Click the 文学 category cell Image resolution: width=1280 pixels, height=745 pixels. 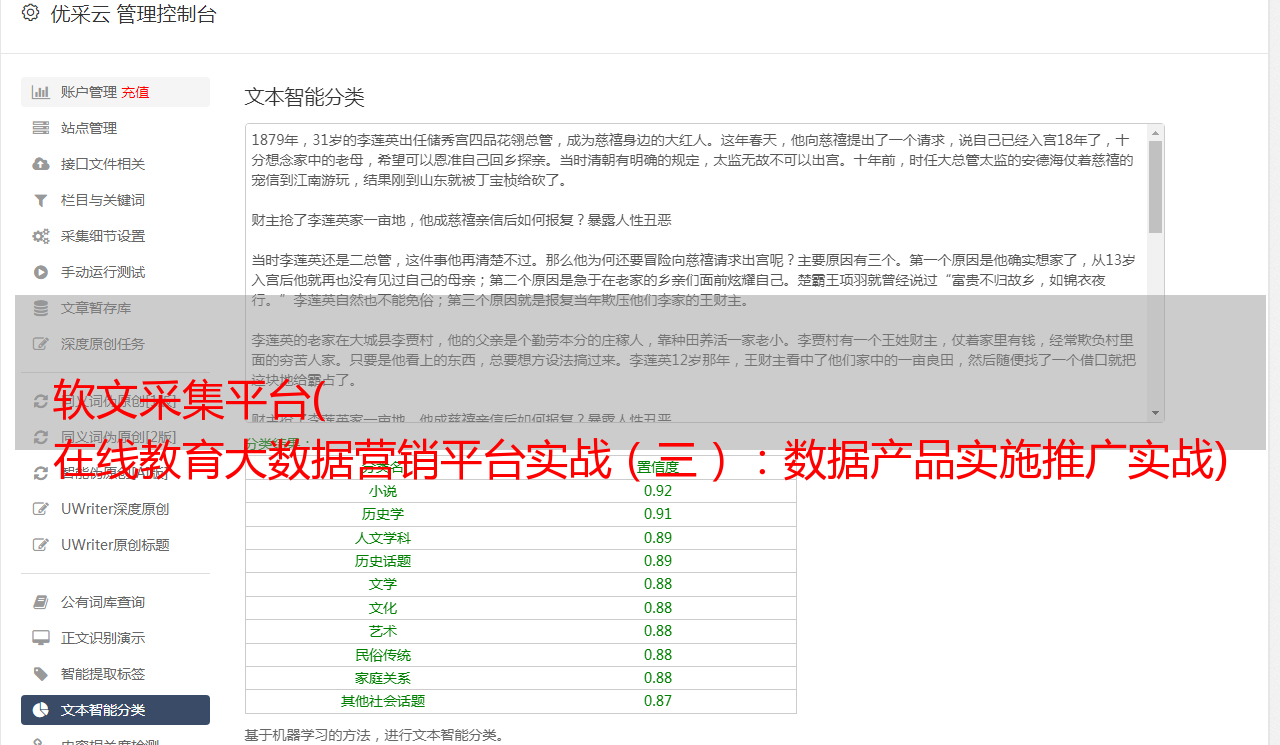point(383,584)
